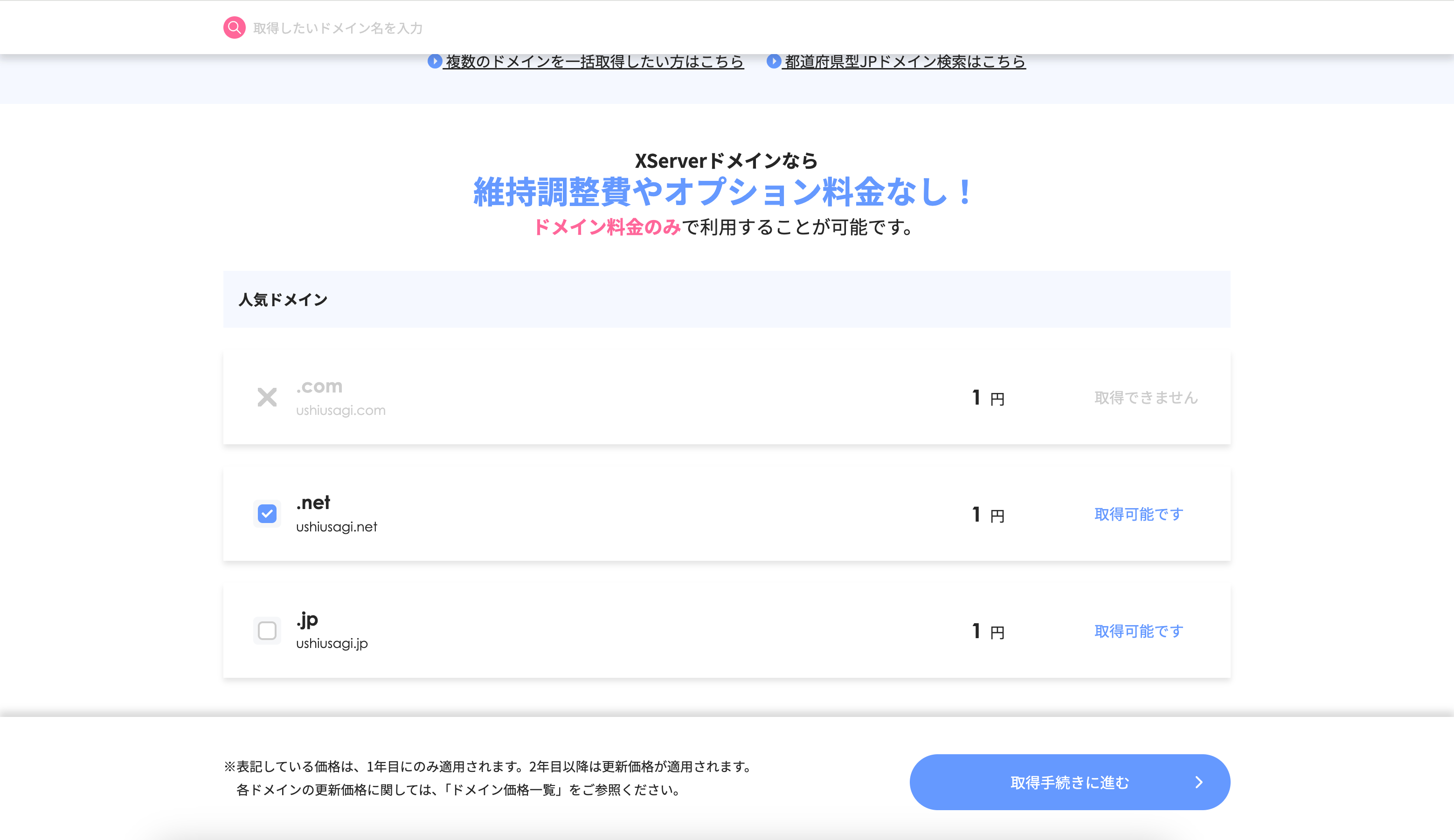Click the ドメイン料金のみ pink text
The width and height of the screenshot is (1454, 840).
point(607,227)
